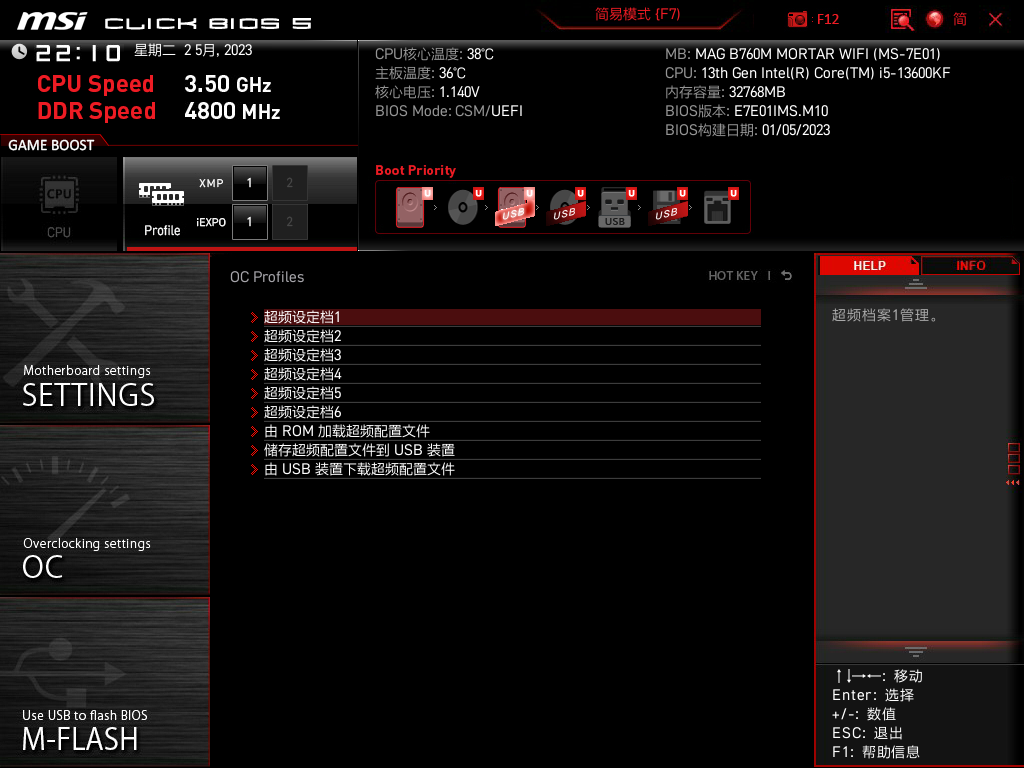
Task: Select the network boot device icon
Action: point(718,205)
